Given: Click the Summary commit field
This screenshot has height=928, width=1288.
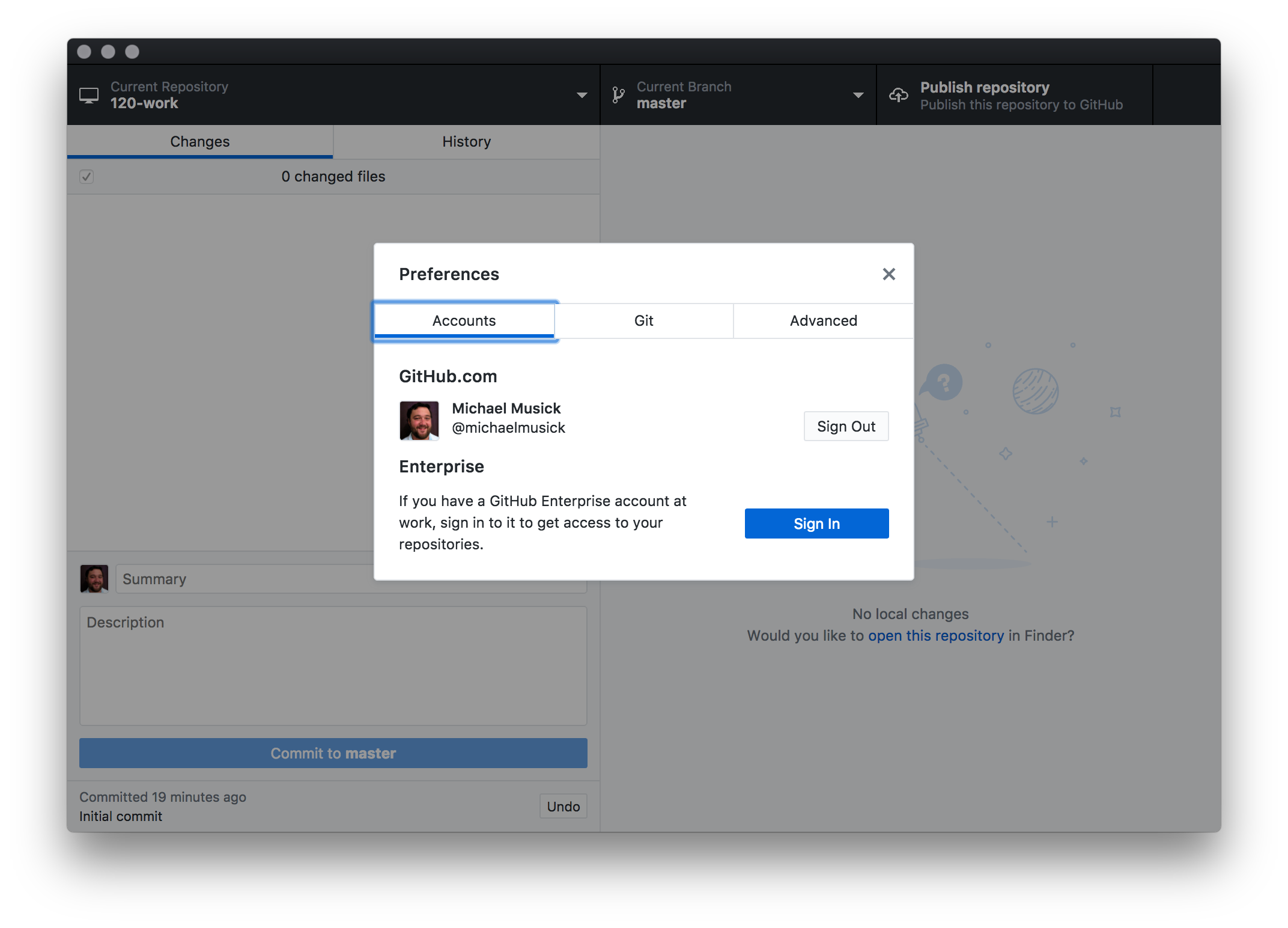Looking at the screenshot, I should point(351,579).
